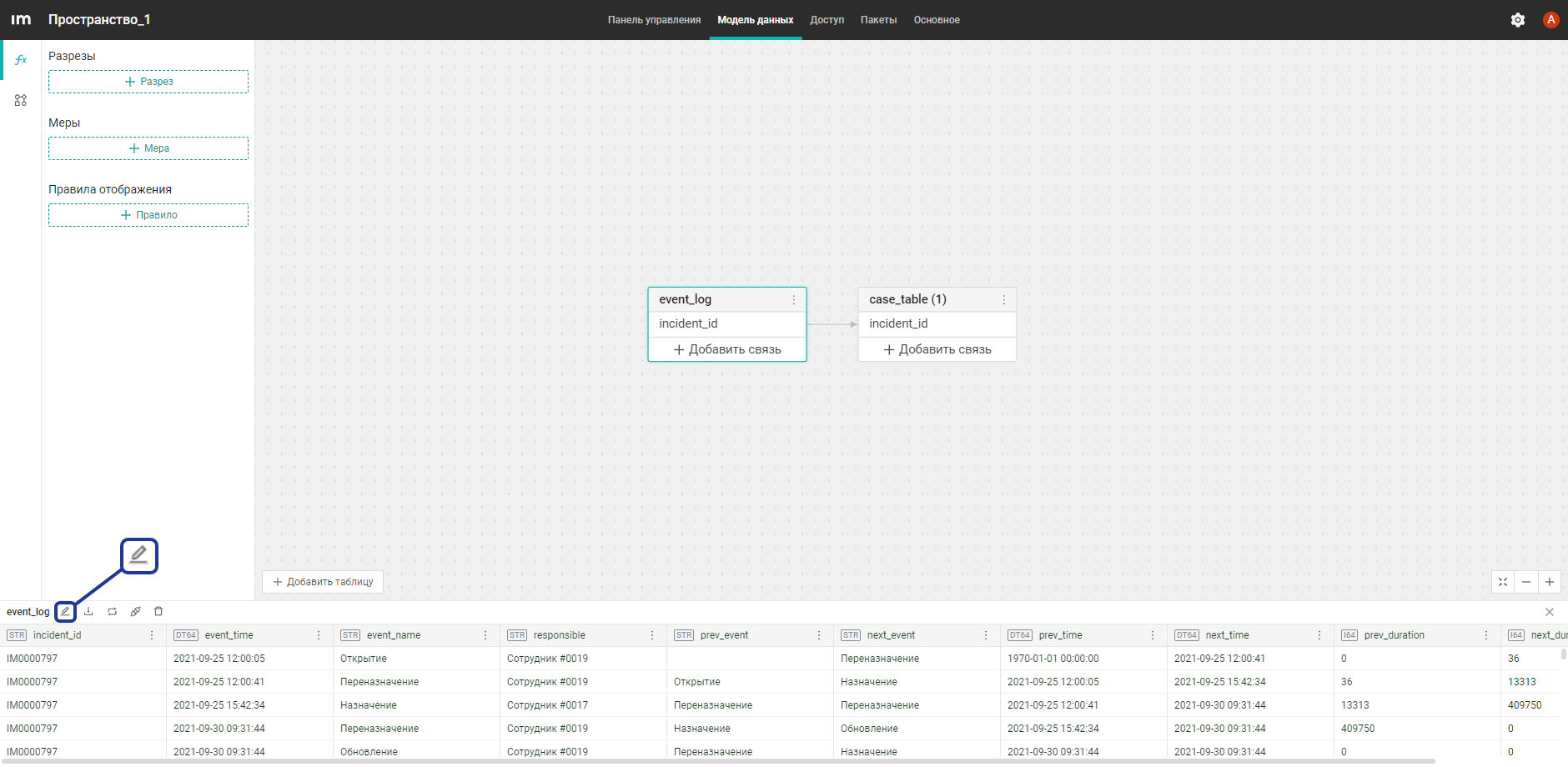The image size is (1568, 767).
Task: Open next_event column options menu
Action: coord(986,635)
